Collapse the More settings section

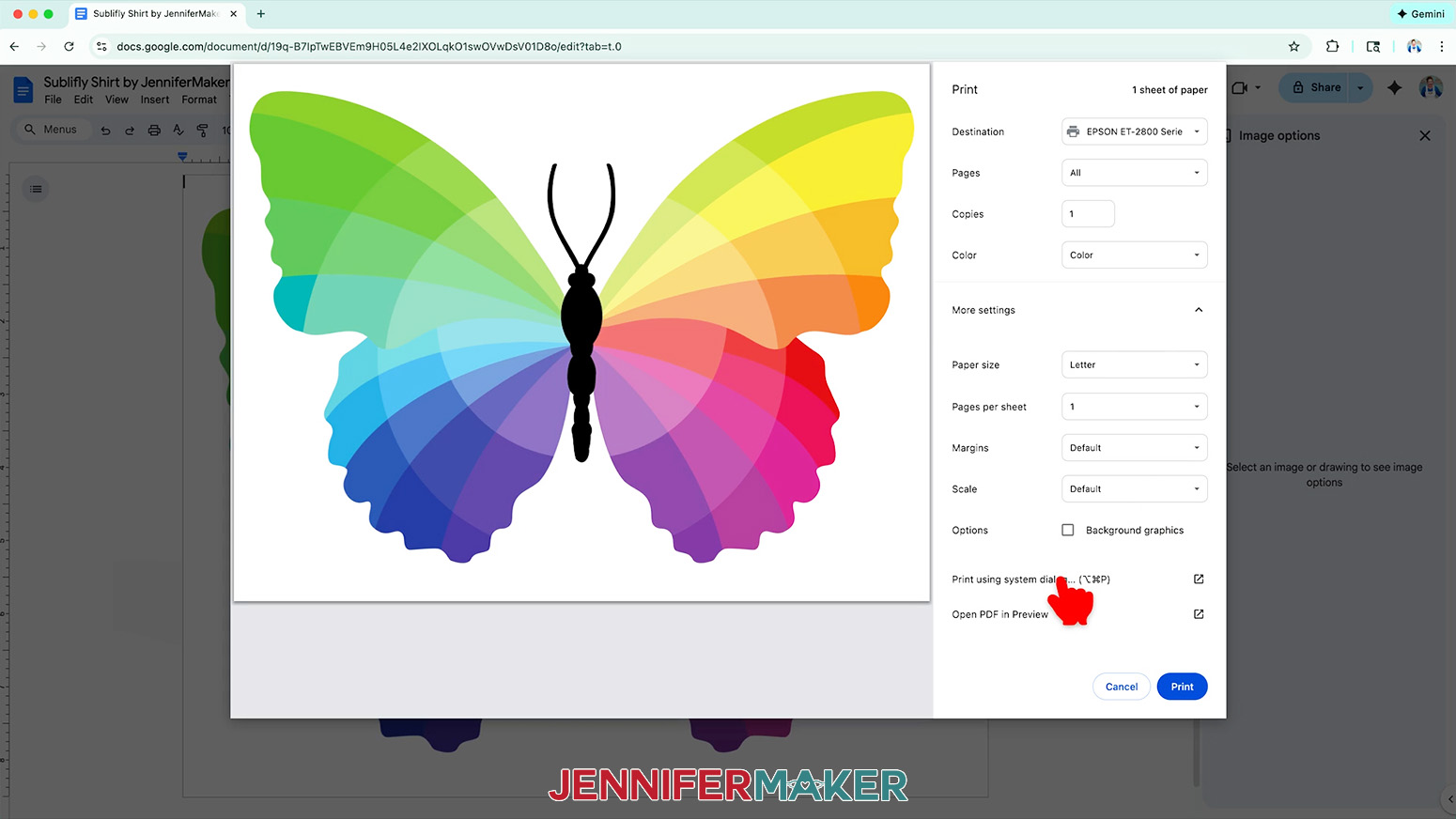click(1199, 310)
